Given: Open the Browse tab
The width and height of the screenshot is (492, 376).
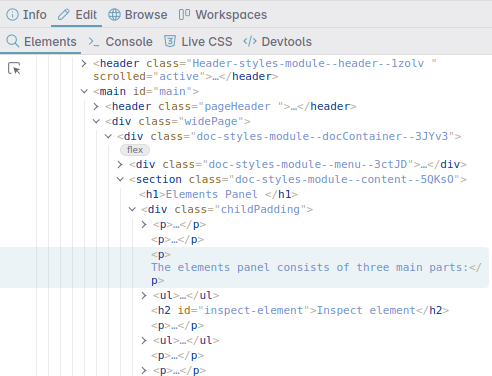Looking at the screenshot, I should (137, 15).
